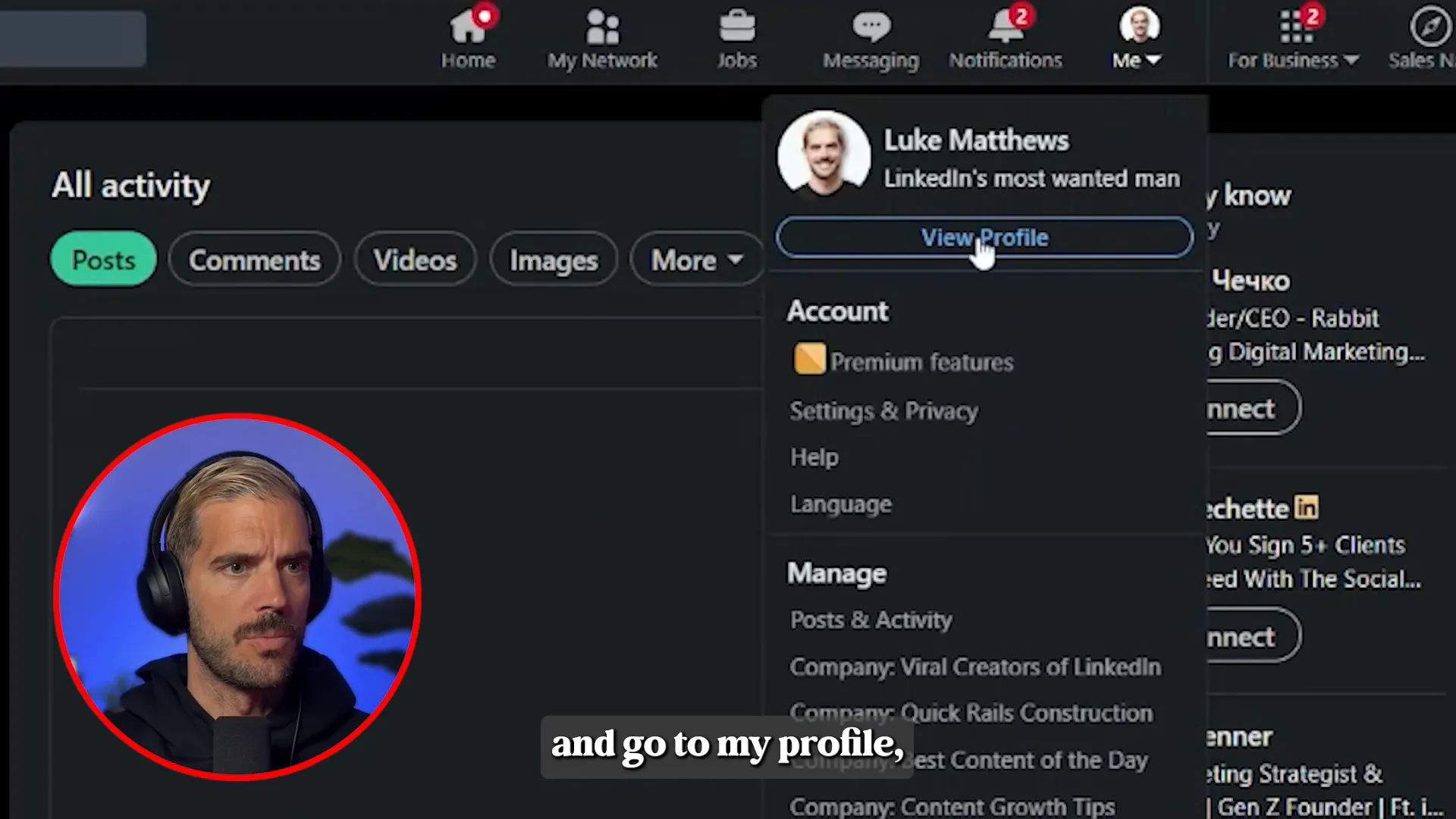Open the echette suggested profile name
The image size is (1456, 819).
(1248, 508)
